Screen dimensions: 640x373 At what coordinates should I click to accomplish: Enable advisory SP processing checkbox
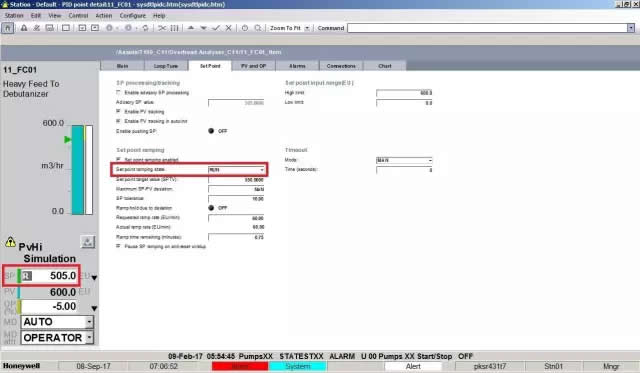pyautogui.click(x=118, y=93)
